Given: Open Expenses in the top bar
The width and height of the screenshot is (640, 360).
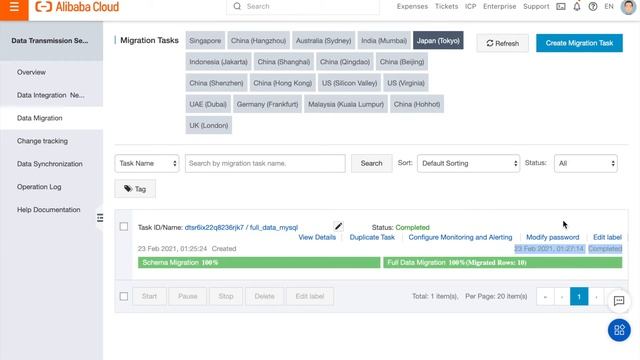Looking at the screenshot, I should [x=412, y=7].
